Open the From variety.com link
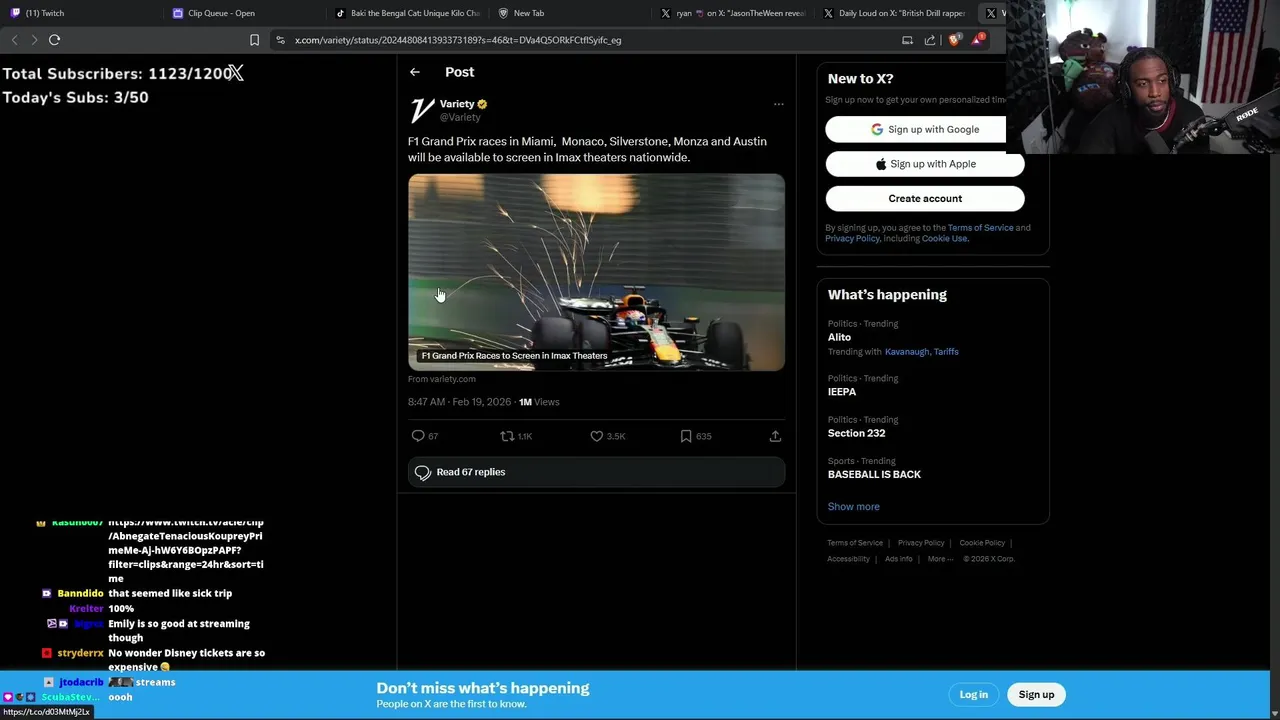The image size is (1280, 720). (442, 379)
